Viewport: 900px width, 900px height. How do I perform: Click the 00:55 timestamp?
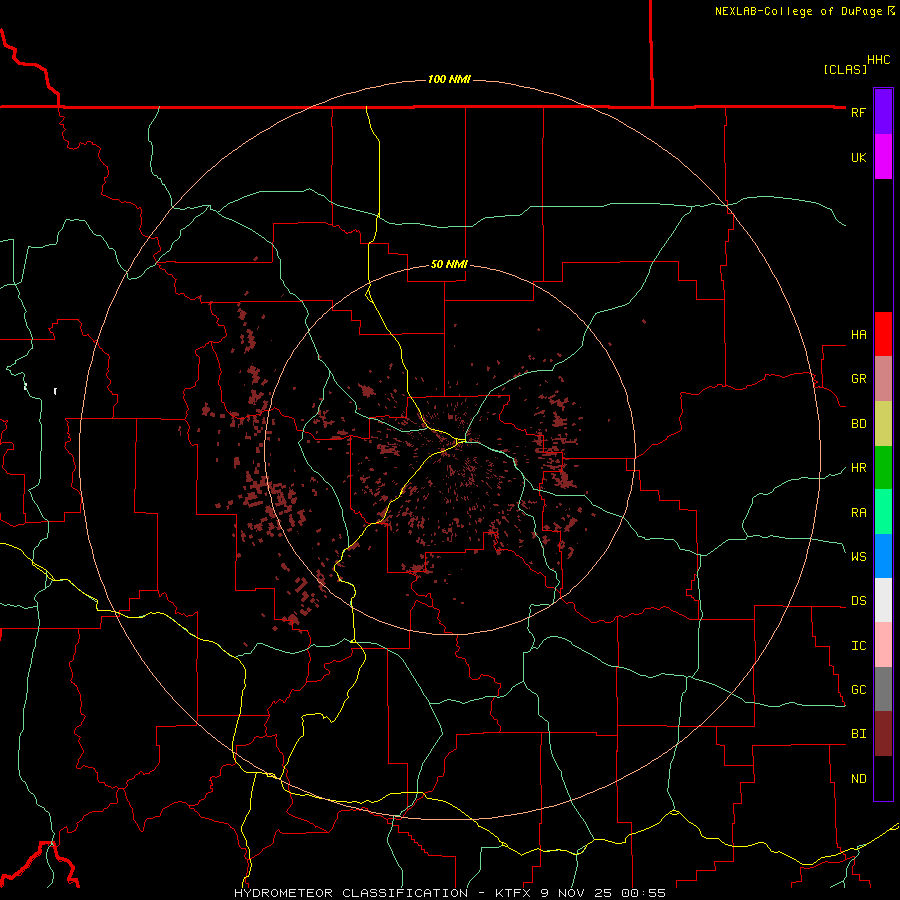click(x=643, y=893)
